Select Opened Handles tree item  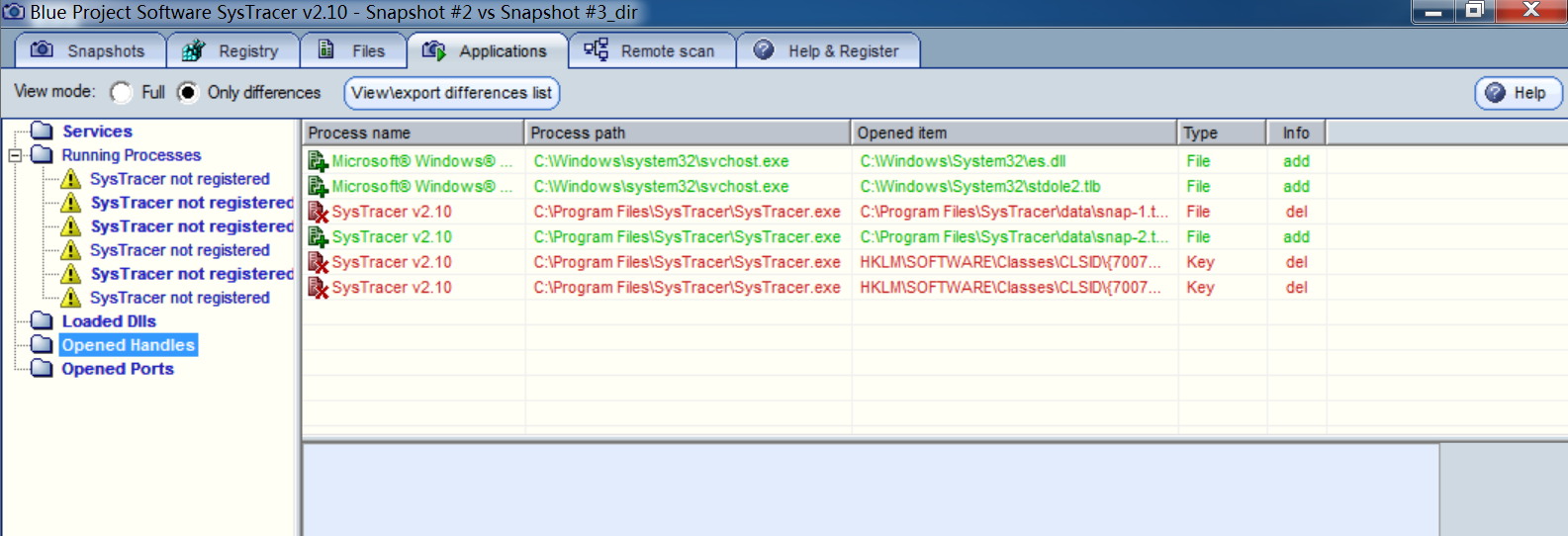[129, 344]
